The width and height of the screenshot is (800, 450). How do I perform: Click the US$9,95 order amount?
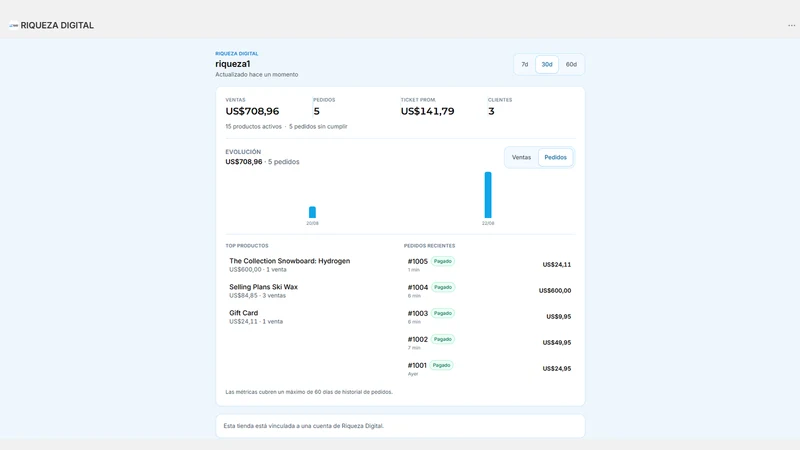[x=559, y=317]
